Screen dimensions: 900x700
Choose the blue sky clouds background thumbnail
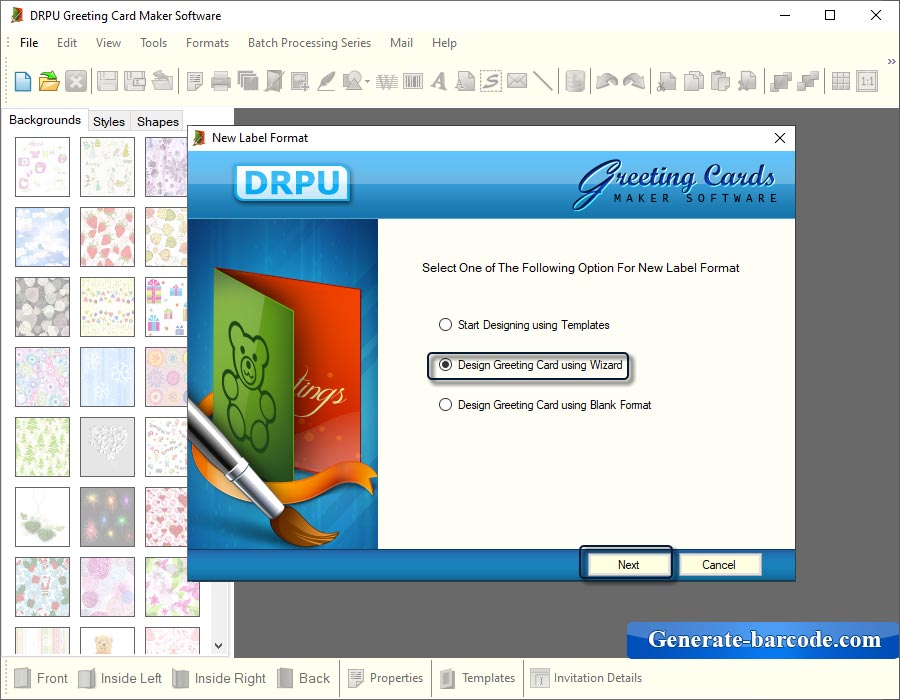coord(42,237)
